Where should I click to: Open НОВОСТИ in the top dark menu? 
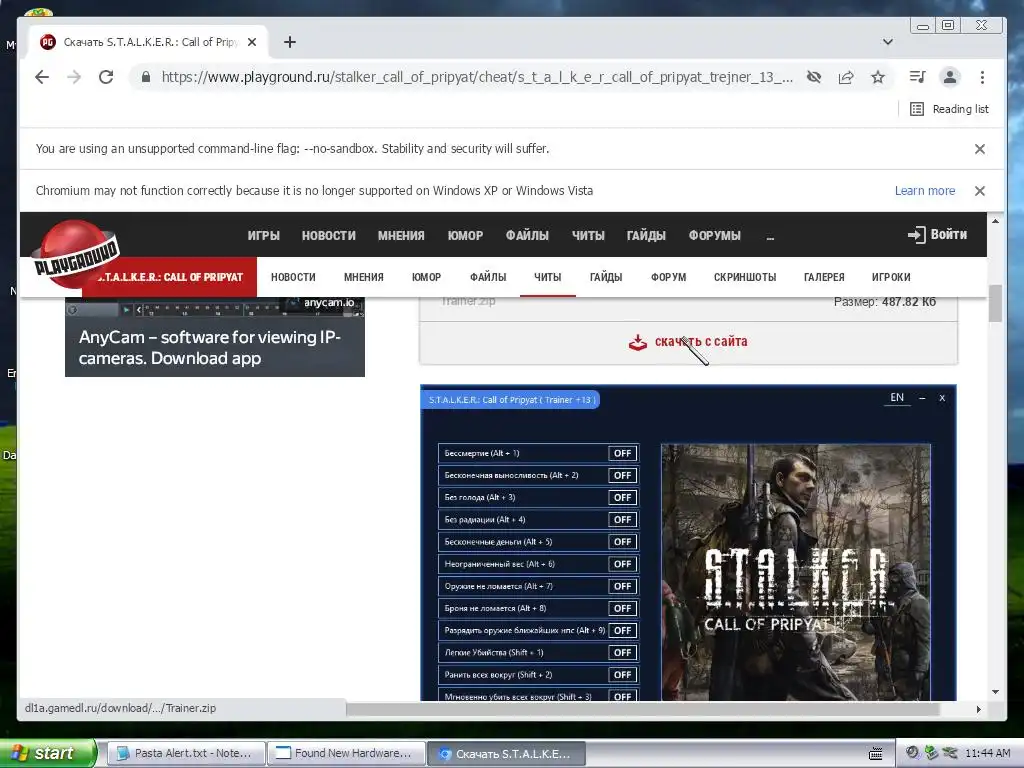click(328, 235)
